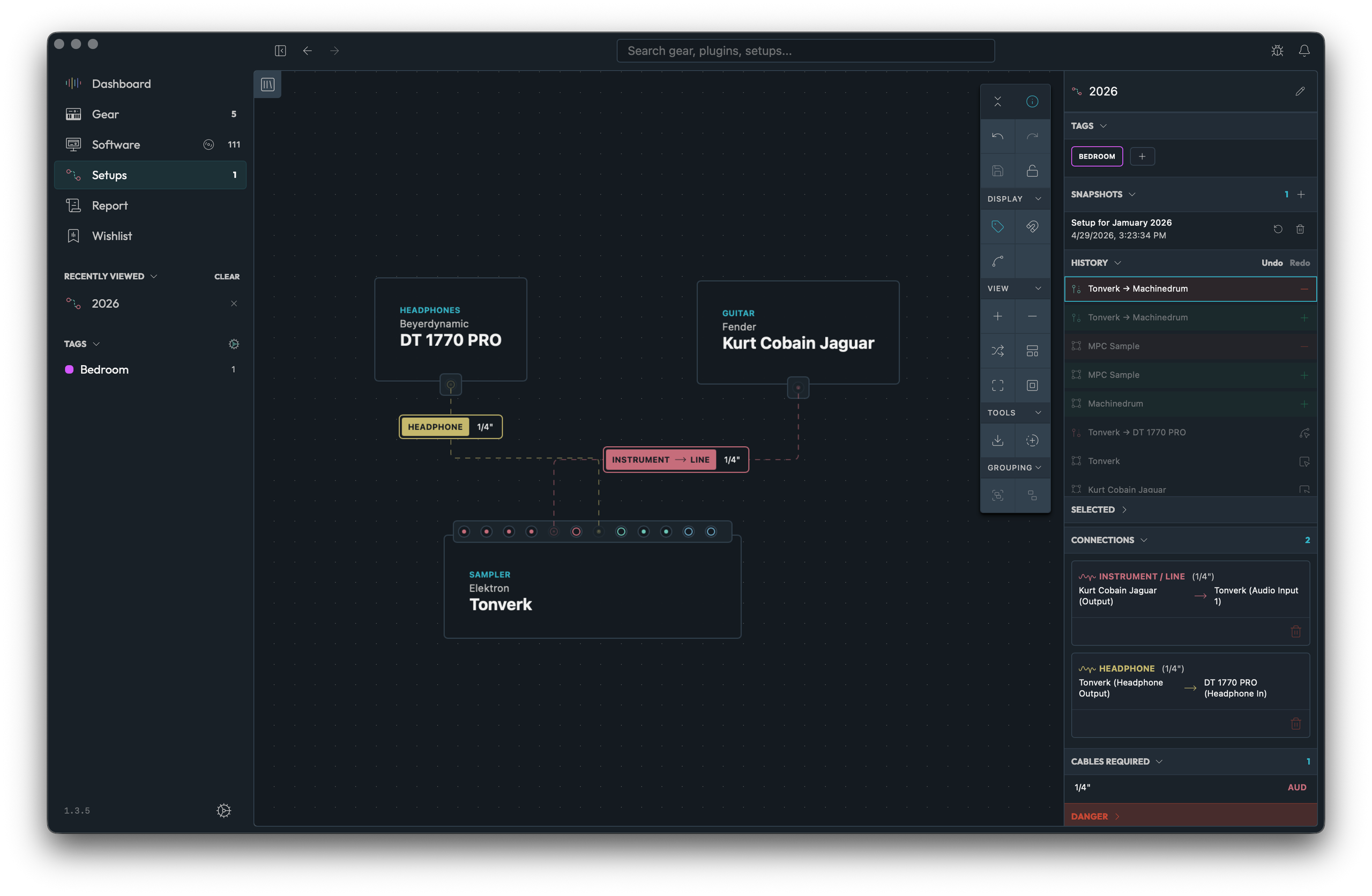
Task: Open app settings gear beside version 1.3.5
Action: (x=223, y=810)
